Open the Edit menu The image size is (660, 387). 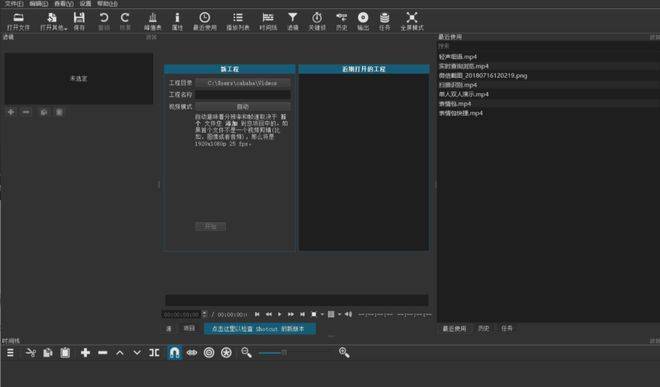38,4
